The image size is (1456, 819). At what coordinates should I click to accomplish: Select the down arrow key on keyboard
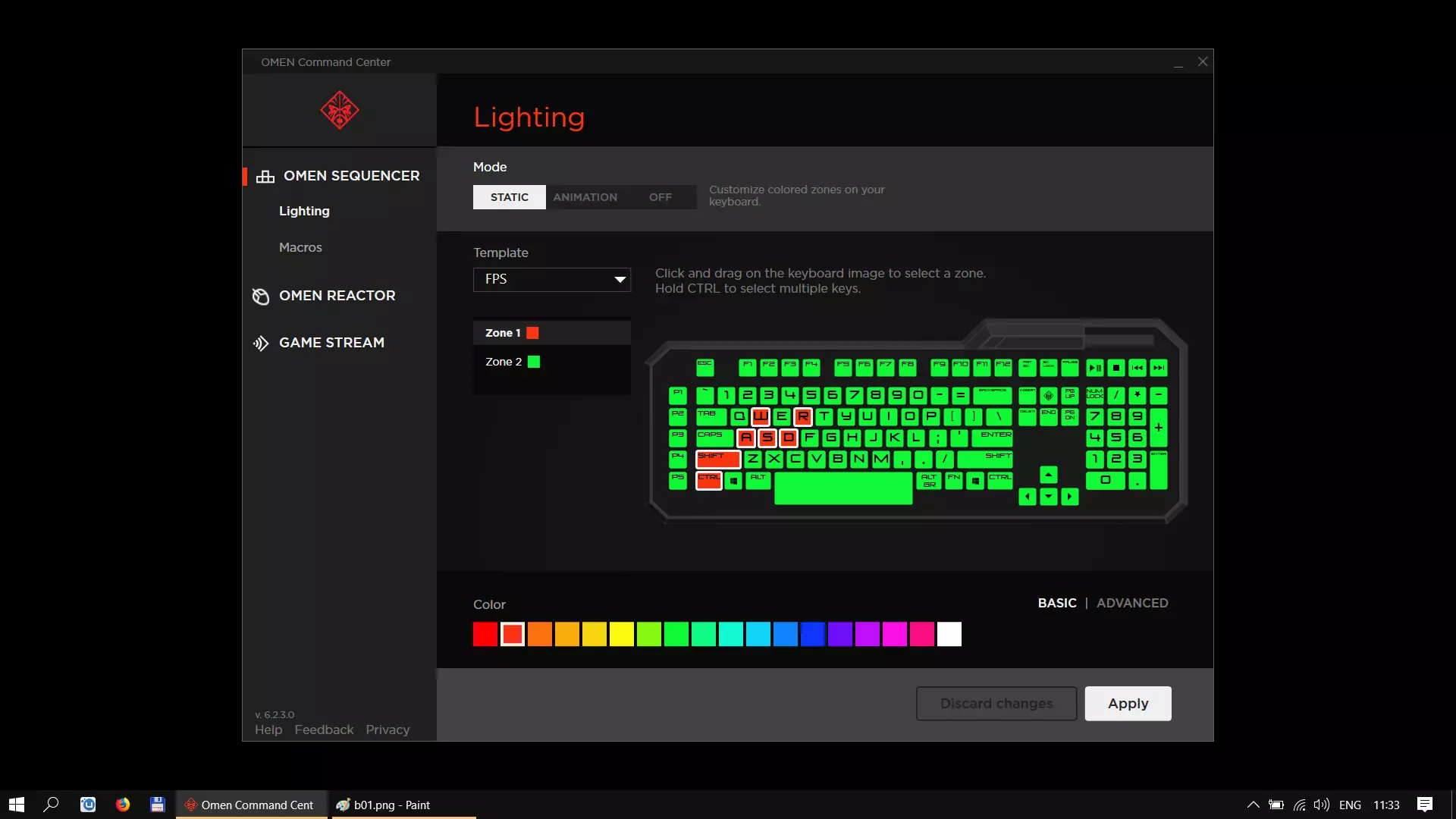[1049, 497]
